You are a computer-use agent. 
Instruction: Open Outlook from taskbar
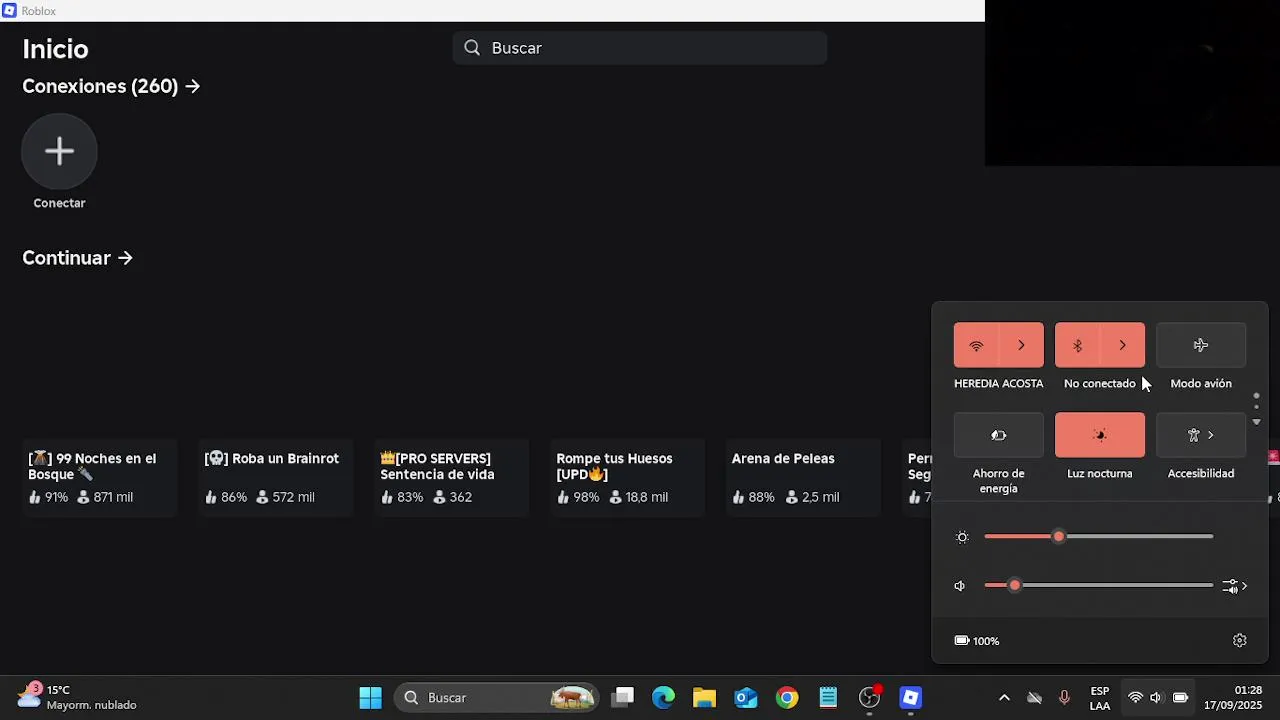coord(746,698)
